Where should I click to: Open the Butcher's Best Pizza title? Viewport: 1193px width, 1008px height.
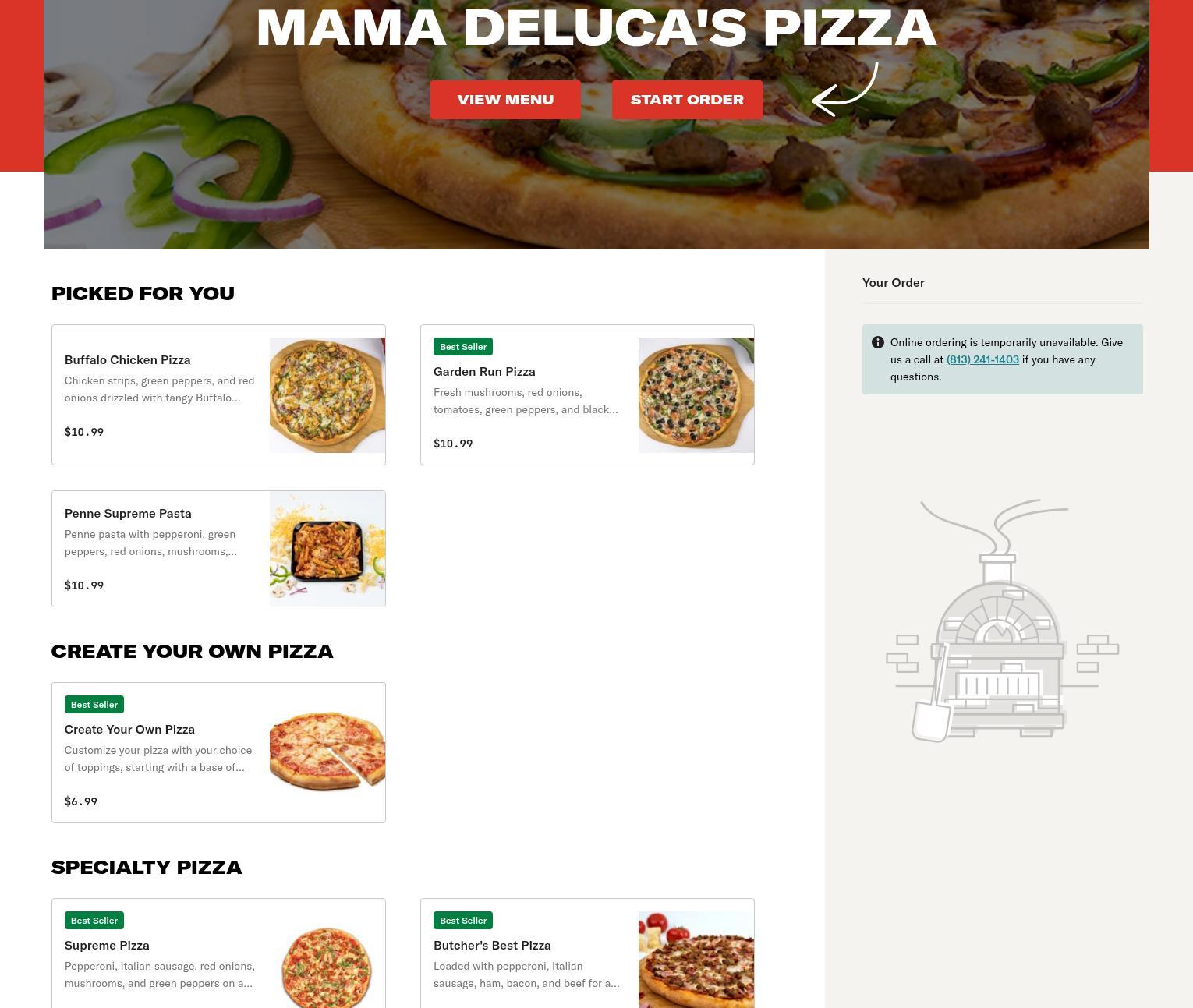(492, 945)
